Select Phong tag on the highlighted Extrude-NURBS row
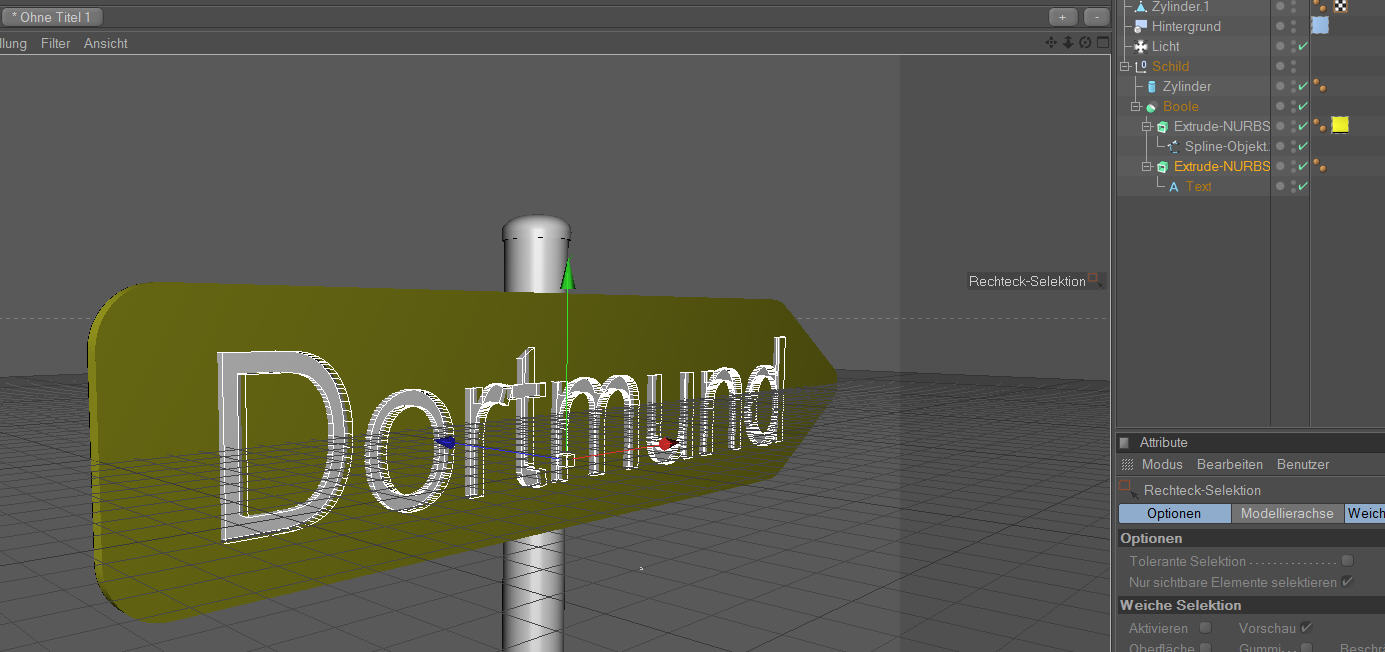This screenshot has height=652, width=1385. 1320,166
